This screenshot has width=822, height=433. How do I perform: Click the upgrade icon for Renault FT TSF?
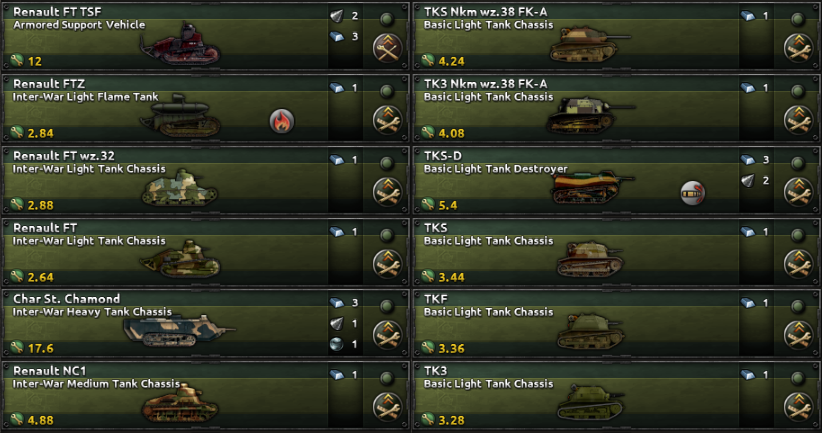tap(387, 48)
